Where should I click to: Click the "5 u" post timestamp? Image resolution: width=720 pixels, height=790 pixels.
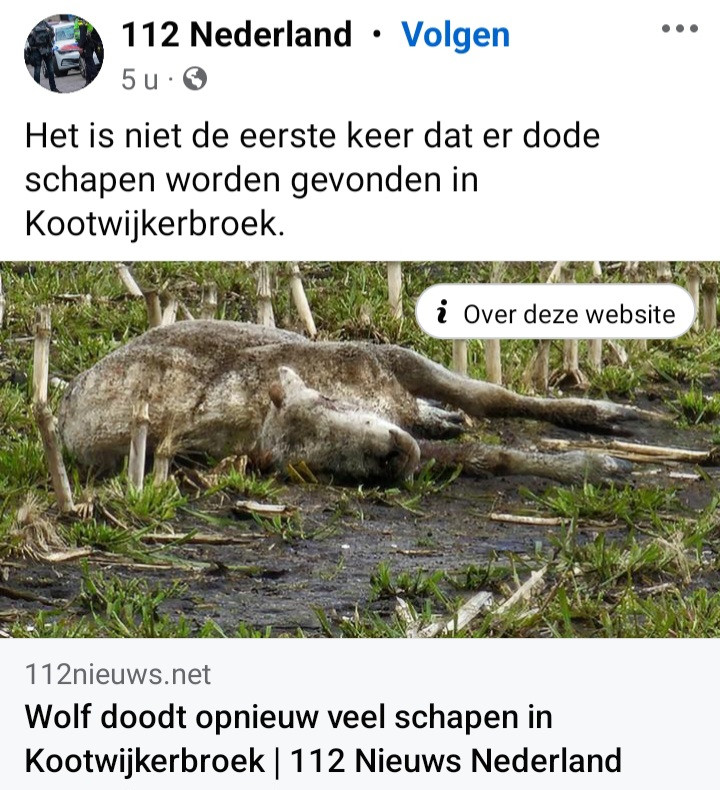tap(140, 80)
